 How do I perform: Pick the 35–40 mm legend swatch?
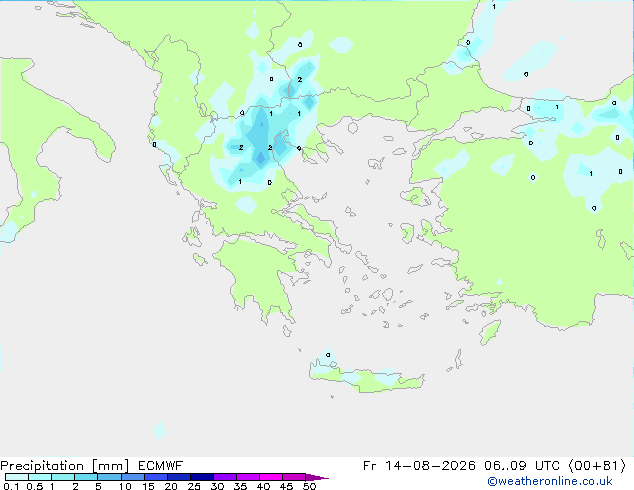pos(248,477)
